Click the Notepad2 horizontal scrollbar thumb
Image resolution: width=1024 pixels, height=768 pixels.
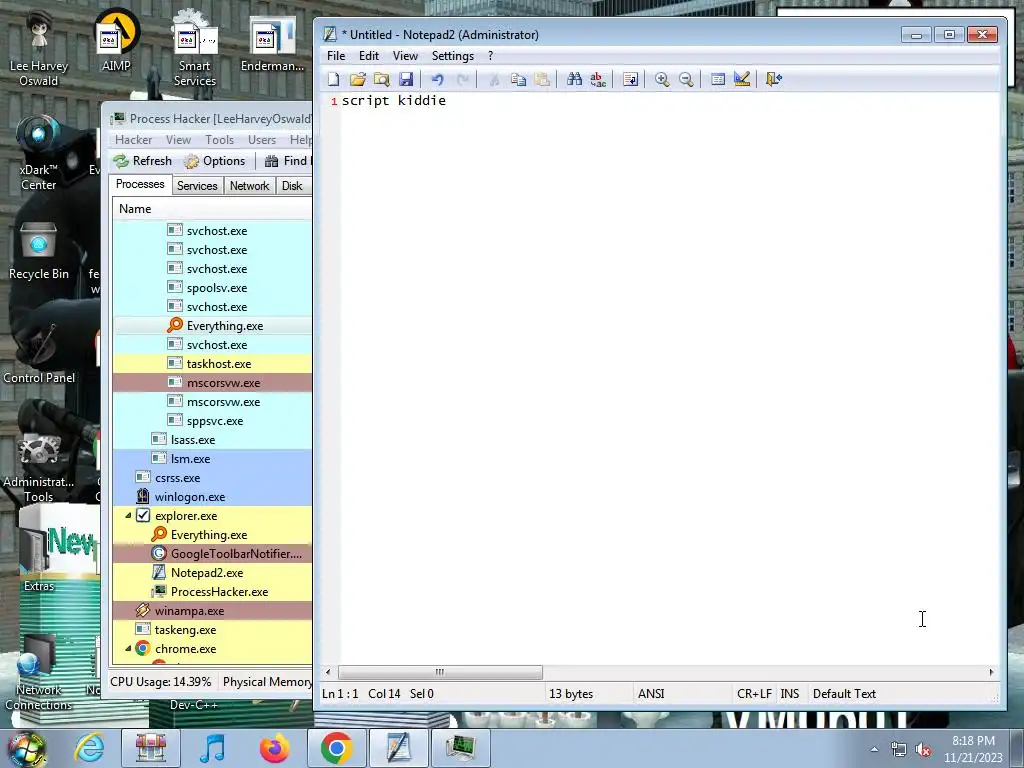[440, 672]
